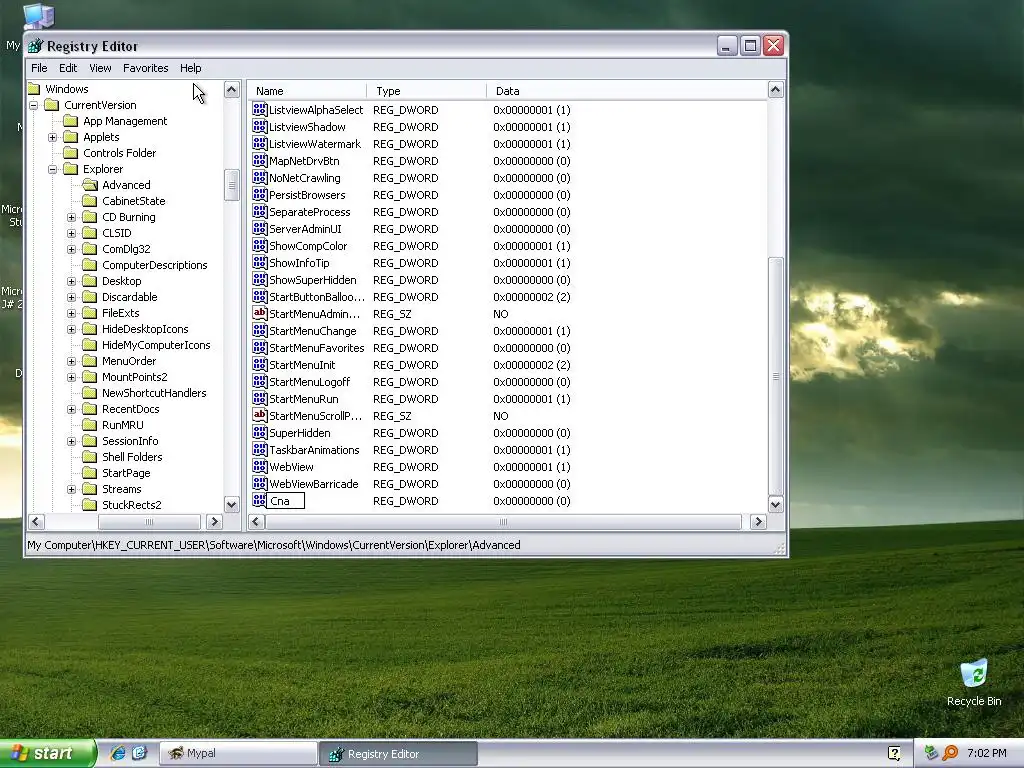Expand the Streams node
The image size is (1024, 768).
(x=71, y=489)
